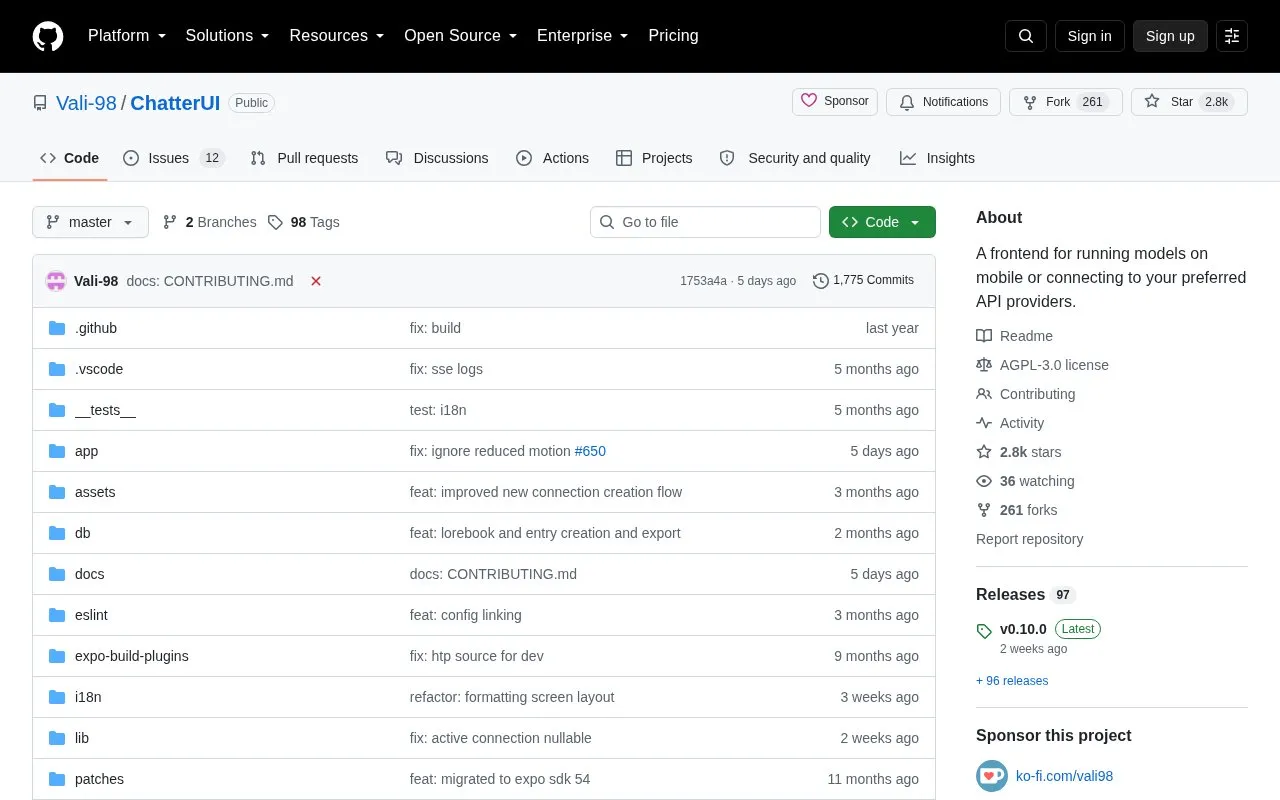Click folder icon beside expo-build-plugins
Image resolution: width=1280 pixels, height=800 pixels.
[57, 656]
